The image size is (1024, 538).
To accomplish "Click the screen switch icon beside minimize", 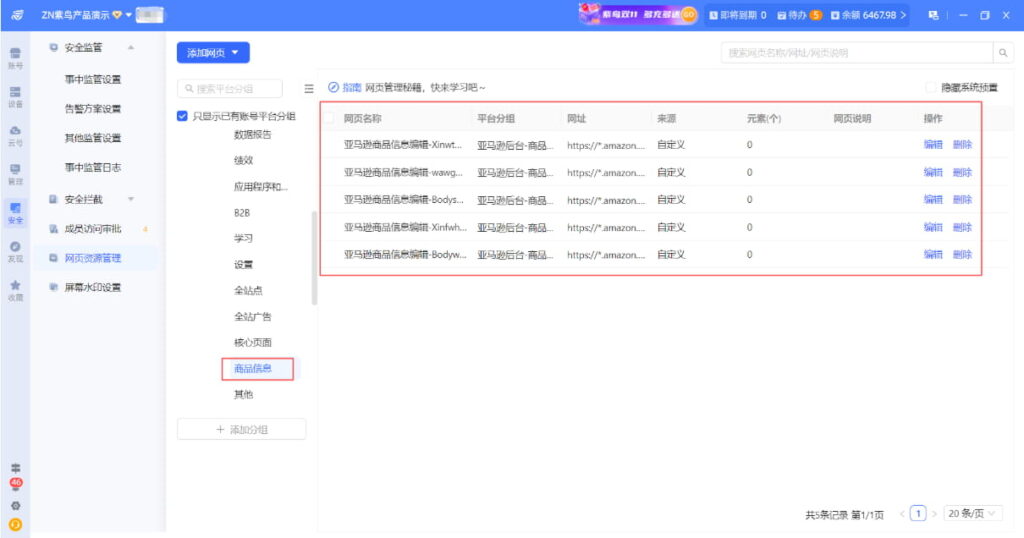I will (933, 14).
